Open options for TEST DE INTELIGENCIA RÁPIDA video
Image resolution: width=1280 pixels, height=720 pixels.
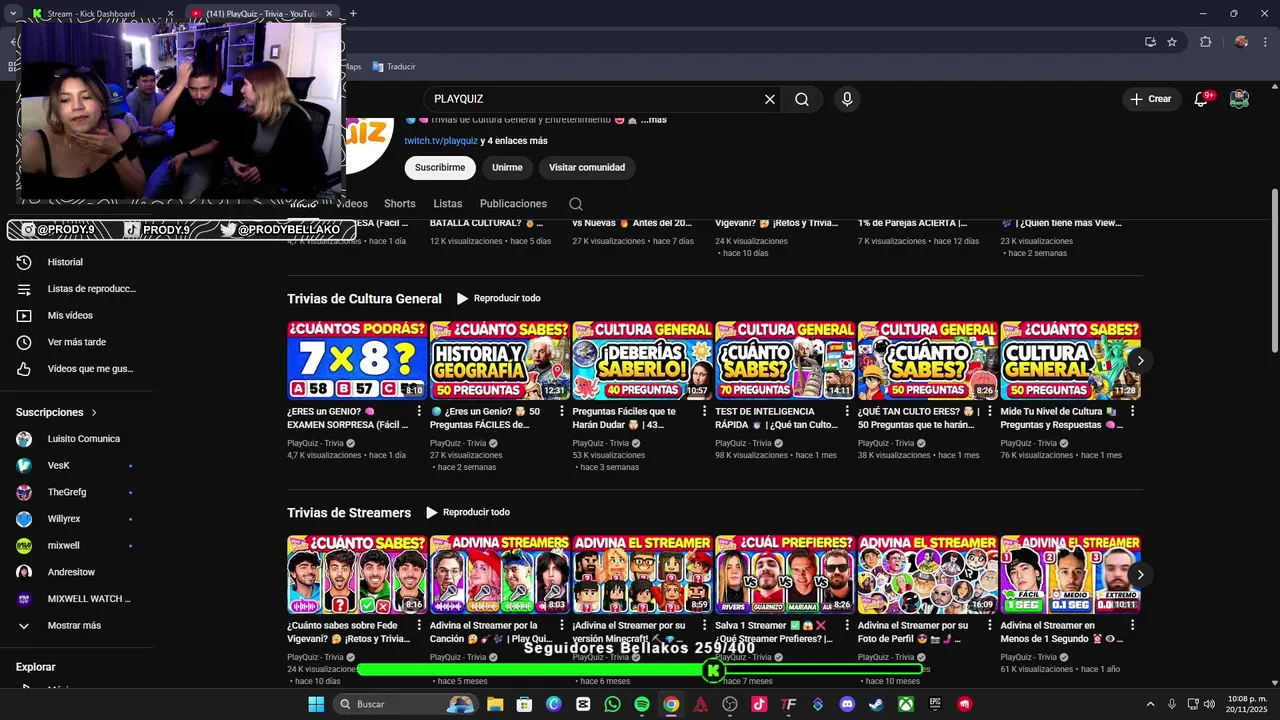pos(847,411)
